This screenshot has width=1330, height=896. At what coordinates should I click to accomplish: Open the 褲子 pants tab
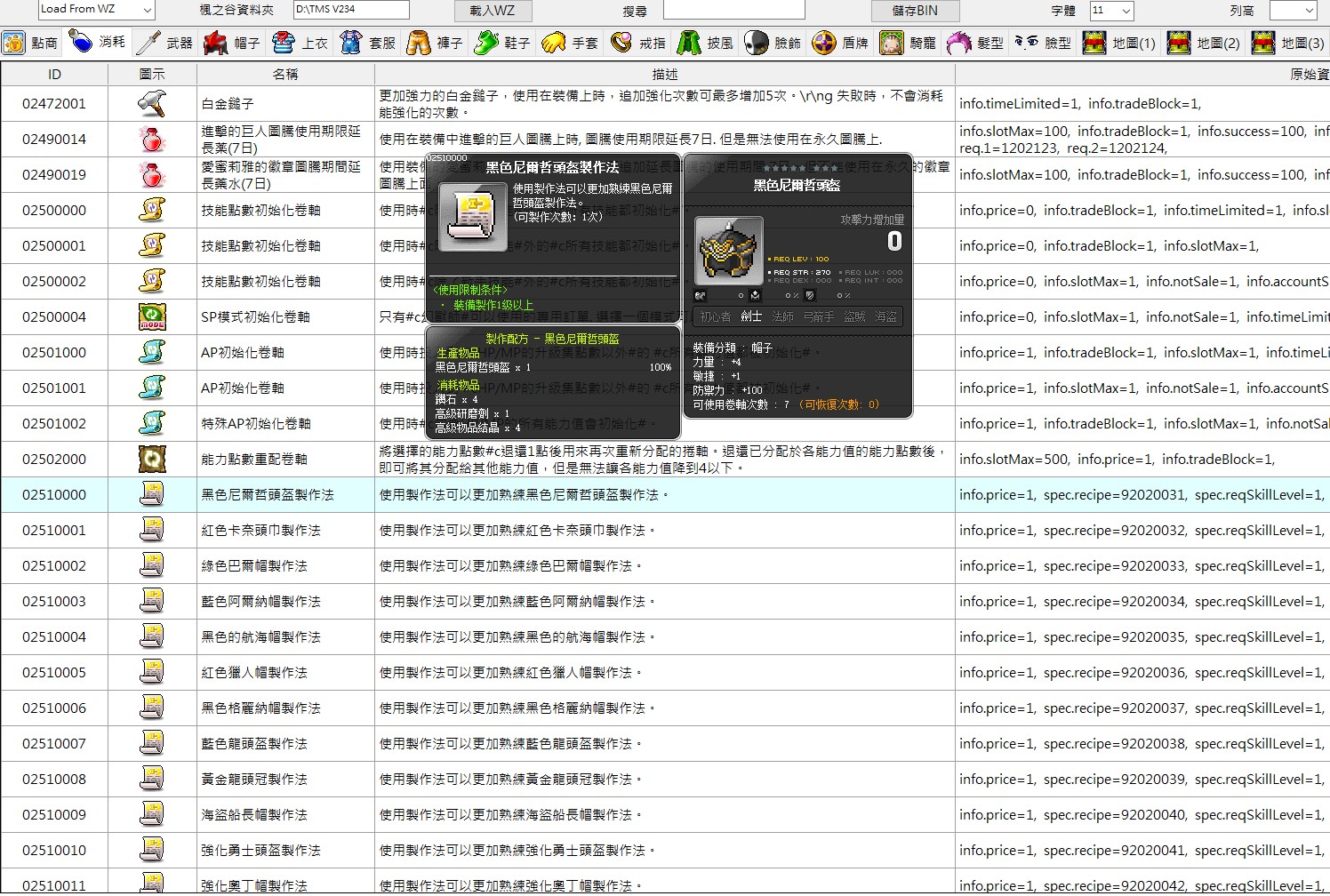tap(435, 43)
